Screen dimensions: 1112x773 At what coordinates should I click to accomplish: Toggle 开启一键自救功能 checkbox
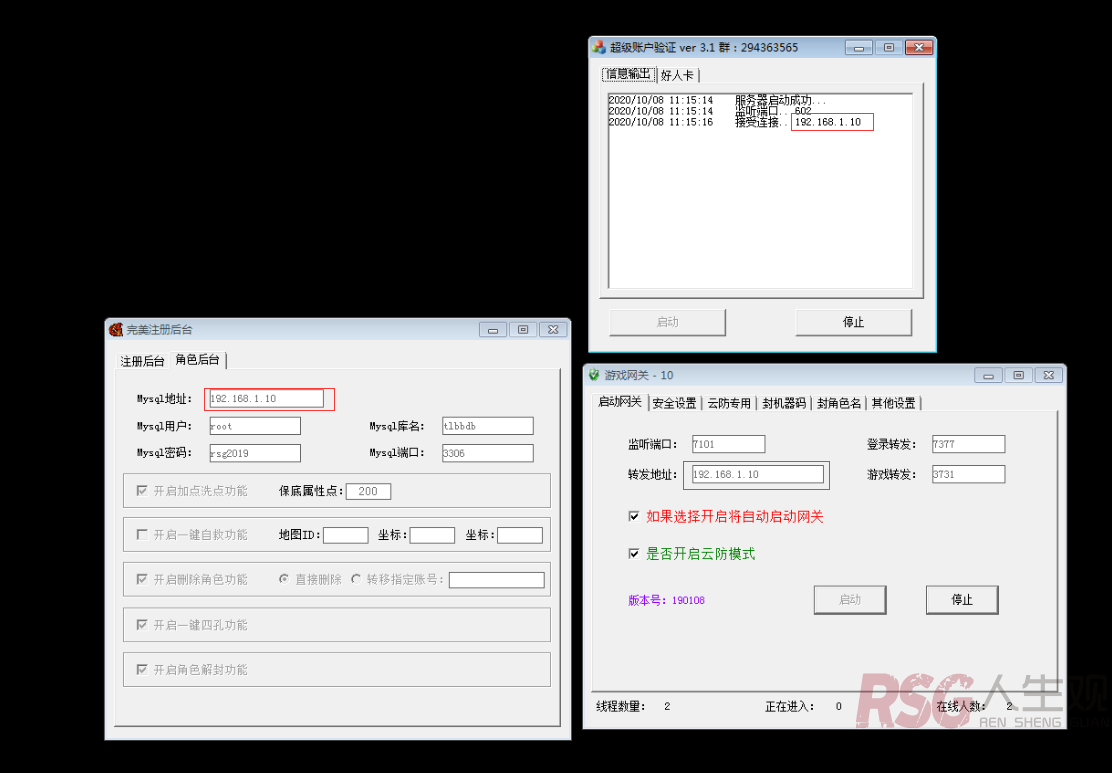click(142, 535)
